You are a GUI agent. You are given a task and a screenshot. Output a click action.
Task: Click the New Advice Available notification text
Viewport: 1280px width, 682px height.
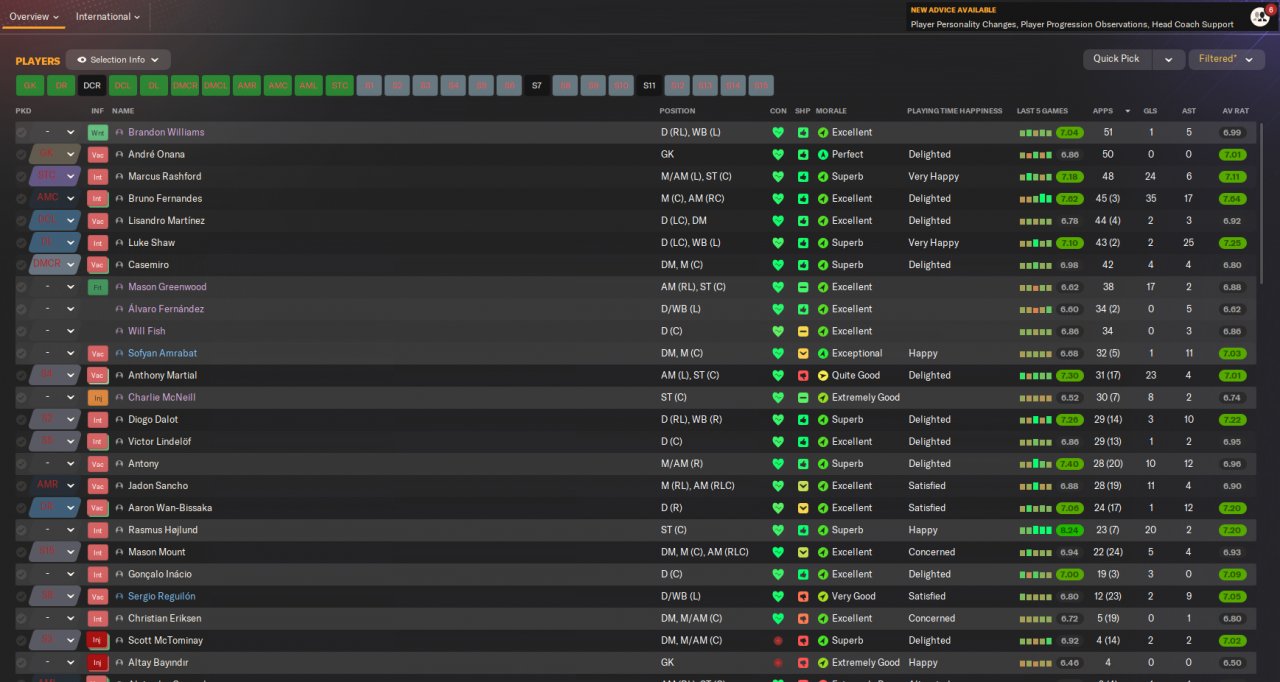[x=953, y=10]
